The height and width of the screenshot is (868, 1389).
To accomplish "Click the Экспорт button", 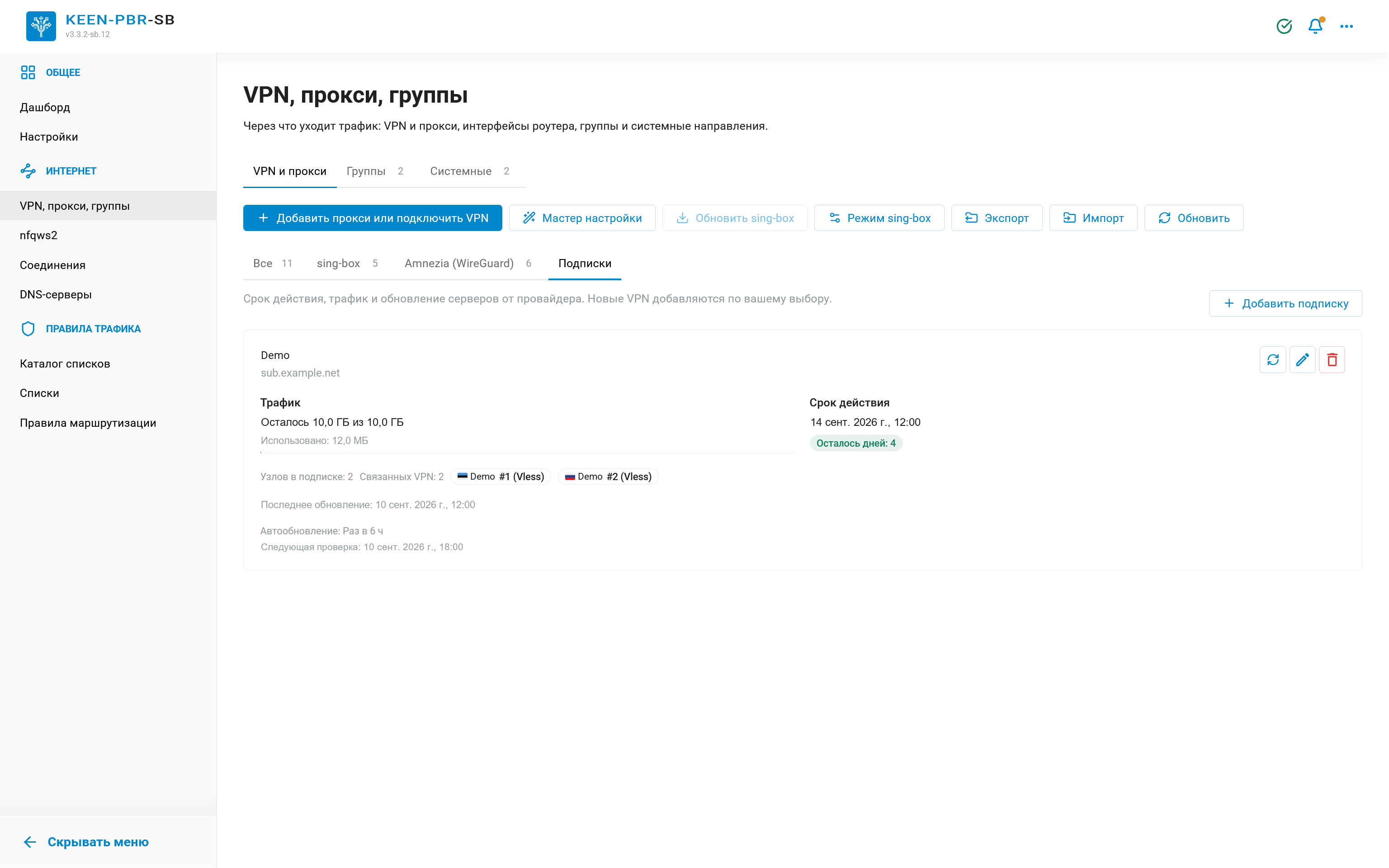I will coord(997,218).
